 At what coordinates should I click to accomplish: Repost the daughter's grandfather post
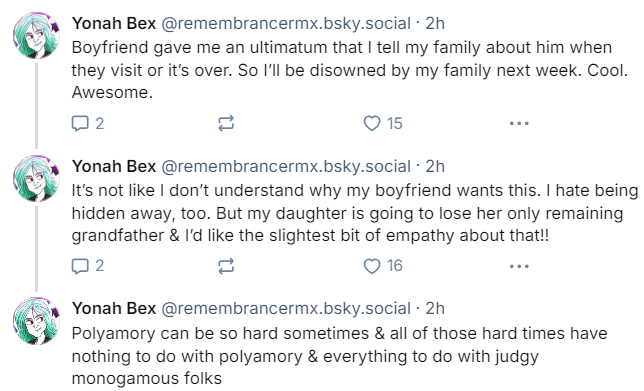(226, 266)
